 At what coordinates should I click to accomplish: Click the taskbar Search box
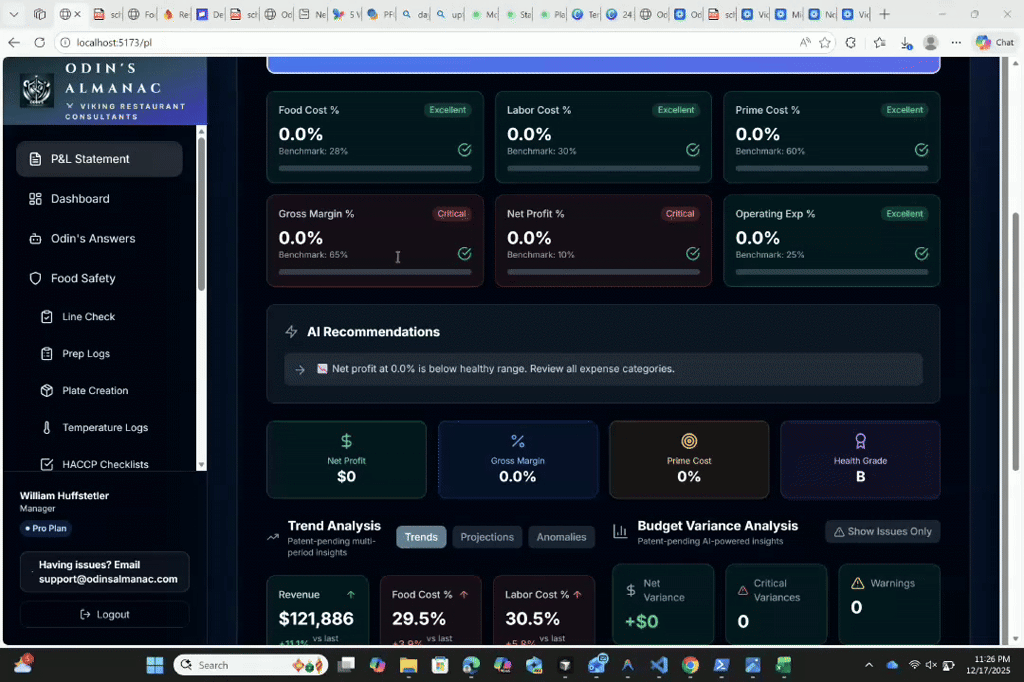click(251, 665)
